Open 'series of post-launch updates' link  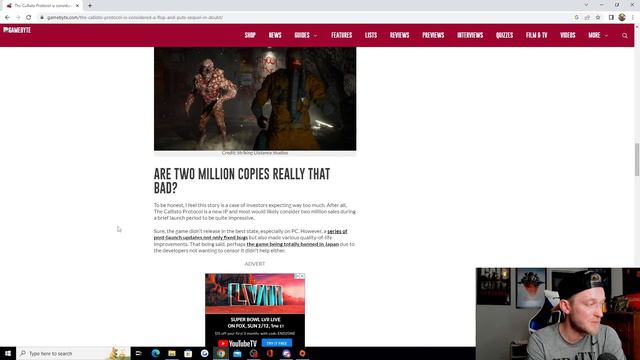(x=250, y=234)
